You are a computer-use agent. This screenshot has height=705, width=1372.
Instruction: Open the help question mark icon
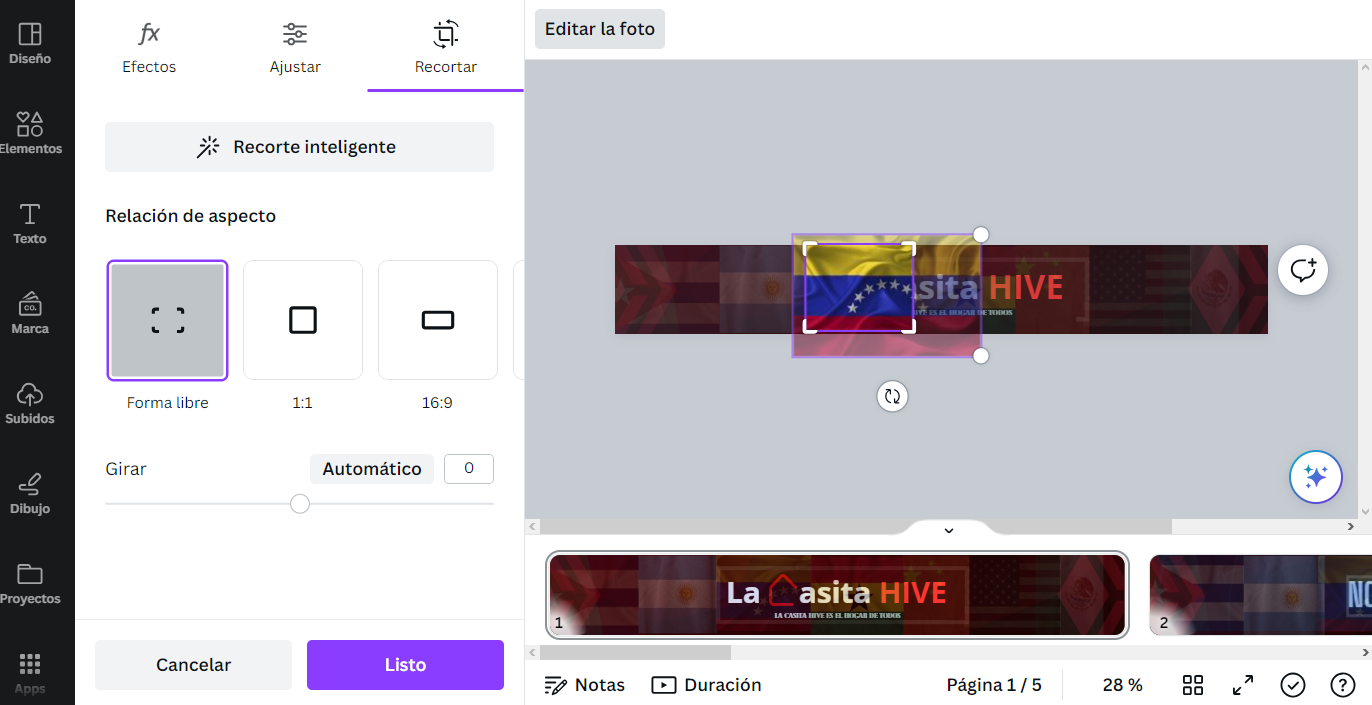coord(1343,685)
